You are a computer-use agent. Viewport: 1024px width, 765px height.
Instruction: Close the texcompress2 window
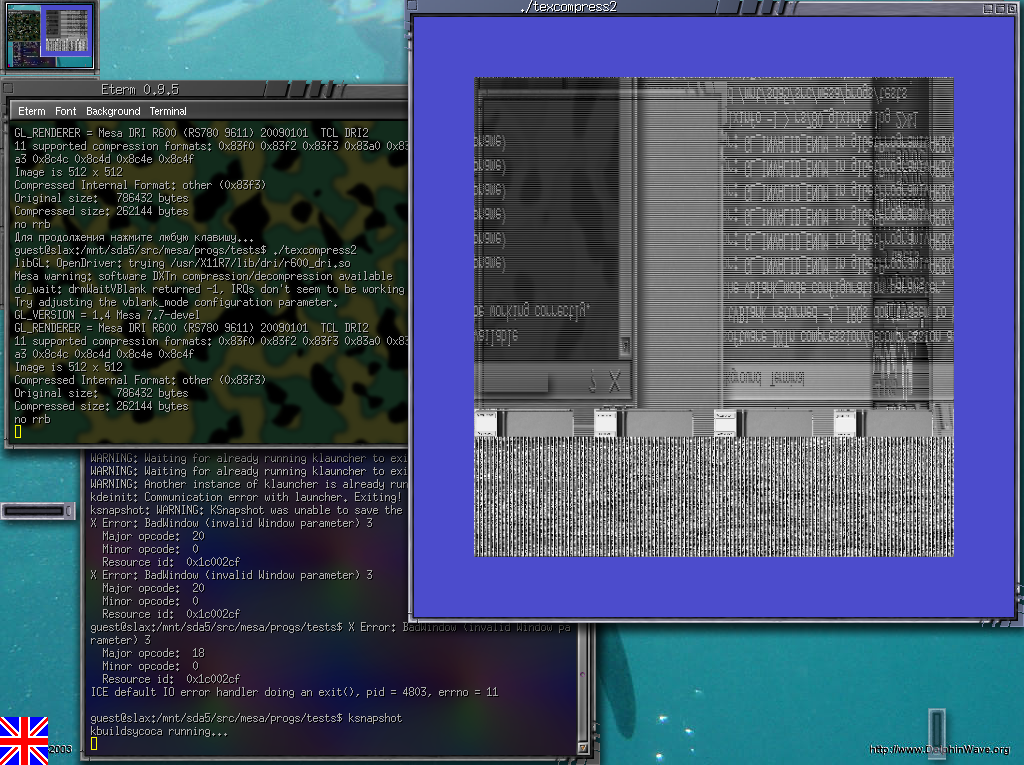pos(1013,7)
